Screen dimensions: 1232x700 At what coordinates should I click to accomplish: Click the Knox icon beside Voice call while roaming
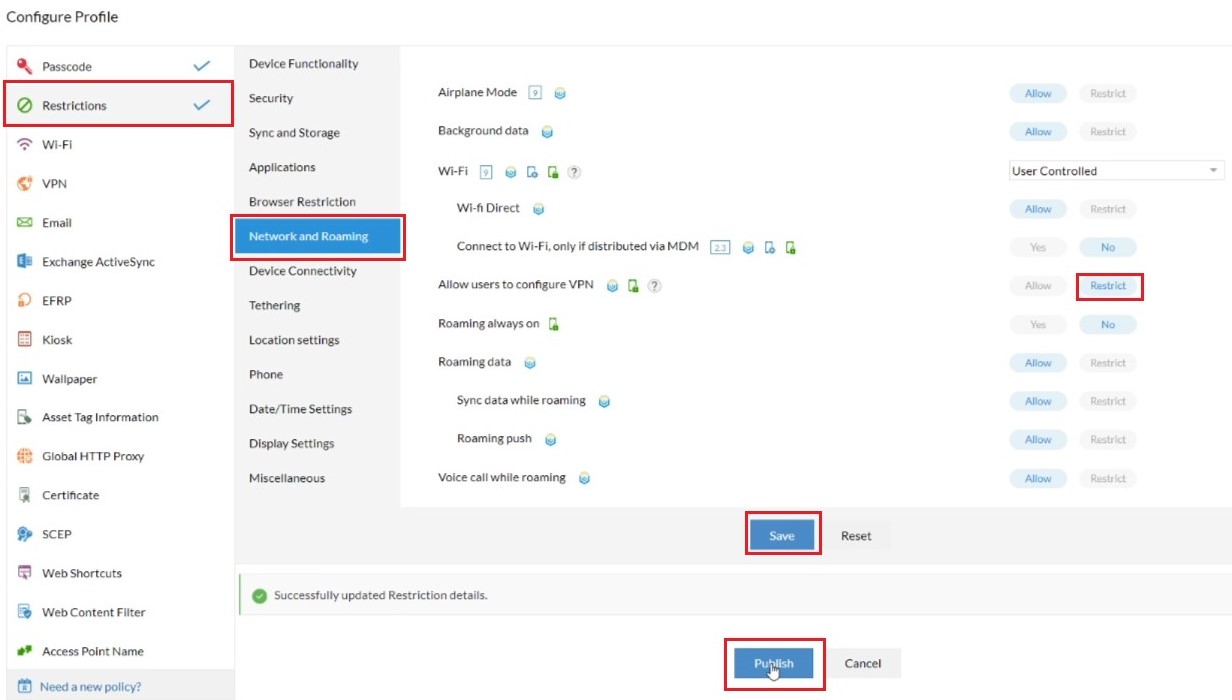(584, 479)
